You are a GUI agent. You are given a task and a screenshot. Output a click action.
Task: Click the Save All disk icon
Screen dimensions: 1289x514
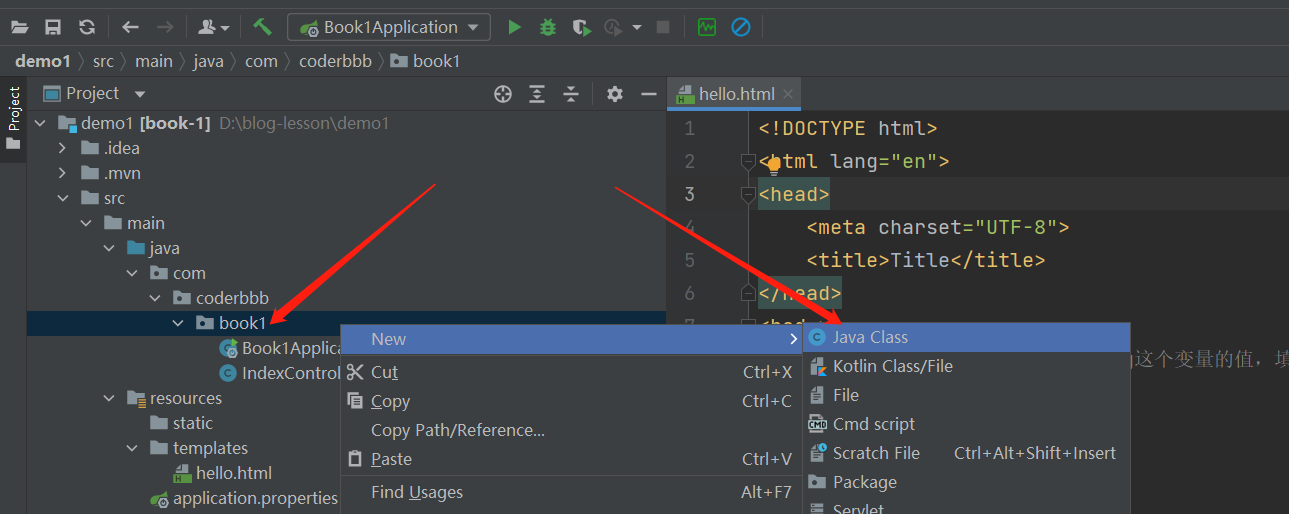(53, 27)
